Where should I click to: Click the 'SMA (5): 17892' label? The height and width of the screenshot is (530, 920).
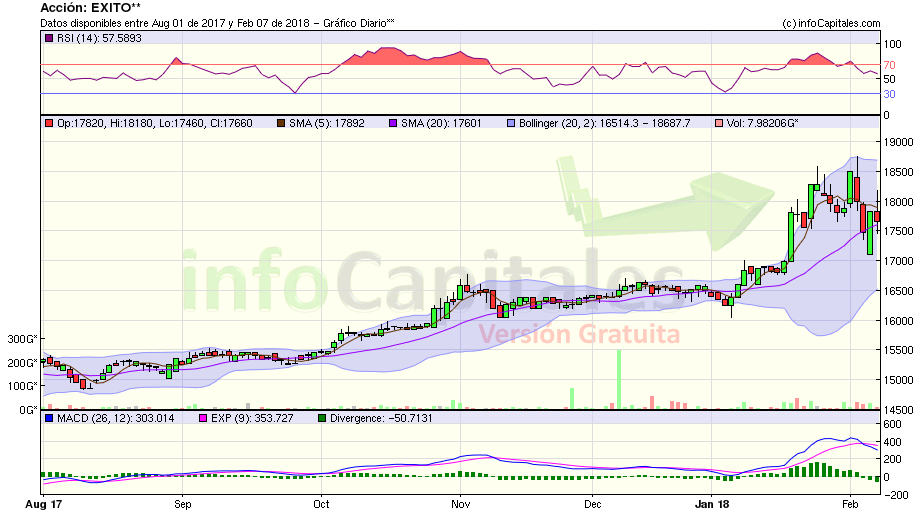[327, 123]
